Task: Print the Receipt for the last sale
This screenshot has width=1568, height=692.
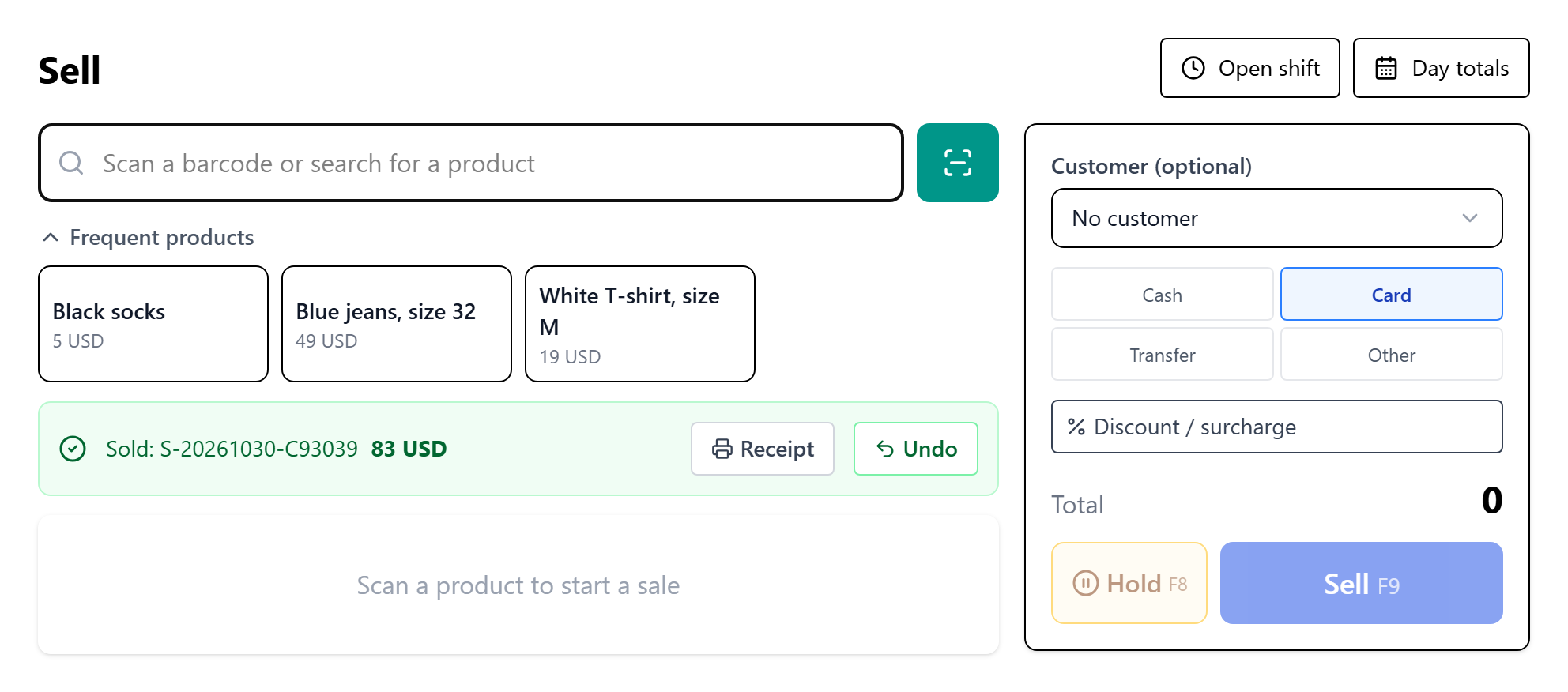Action: coord(763,449)
